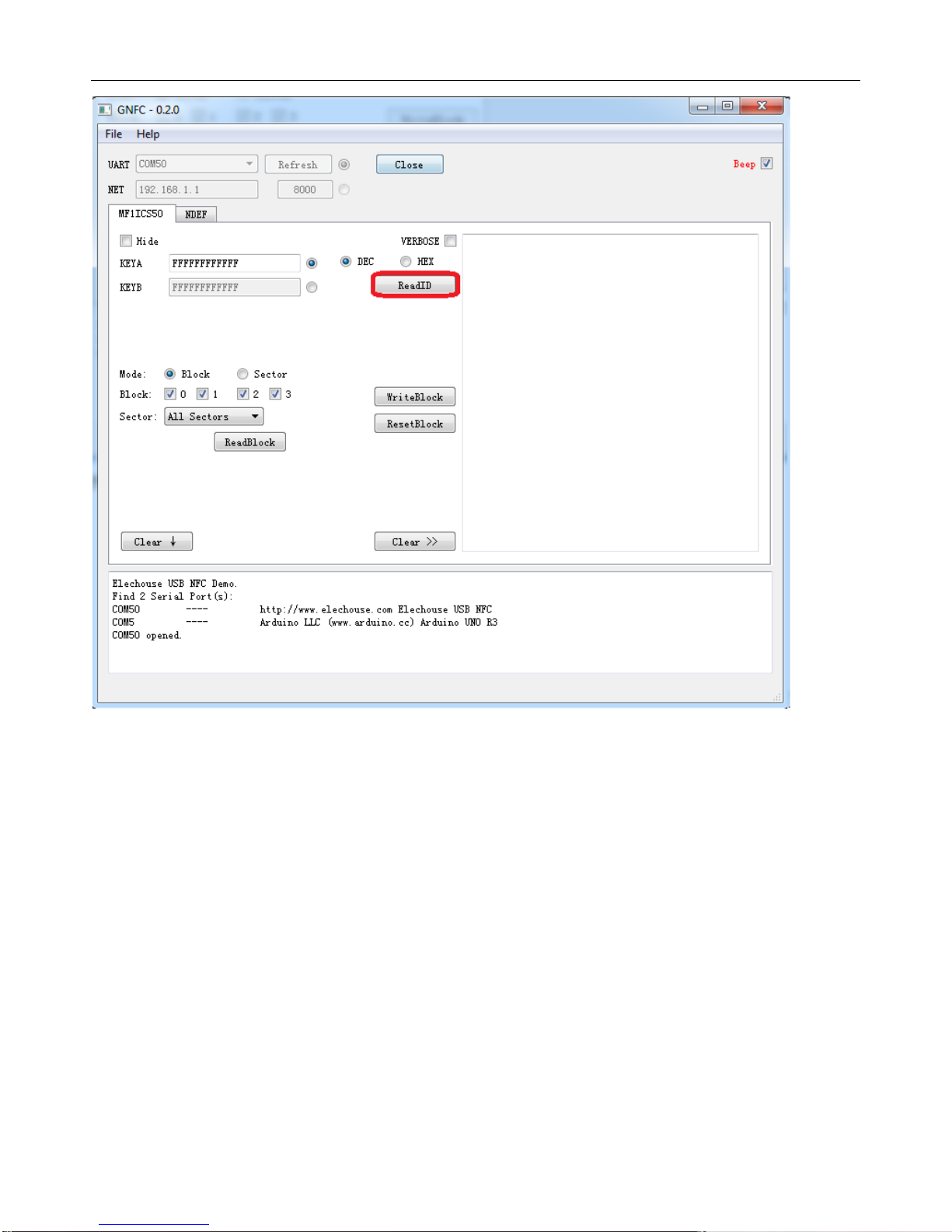Screen dimensions: 952x1232
Task: Clear the bottom log with Clear ↓
Action: [x=156, y=542]
